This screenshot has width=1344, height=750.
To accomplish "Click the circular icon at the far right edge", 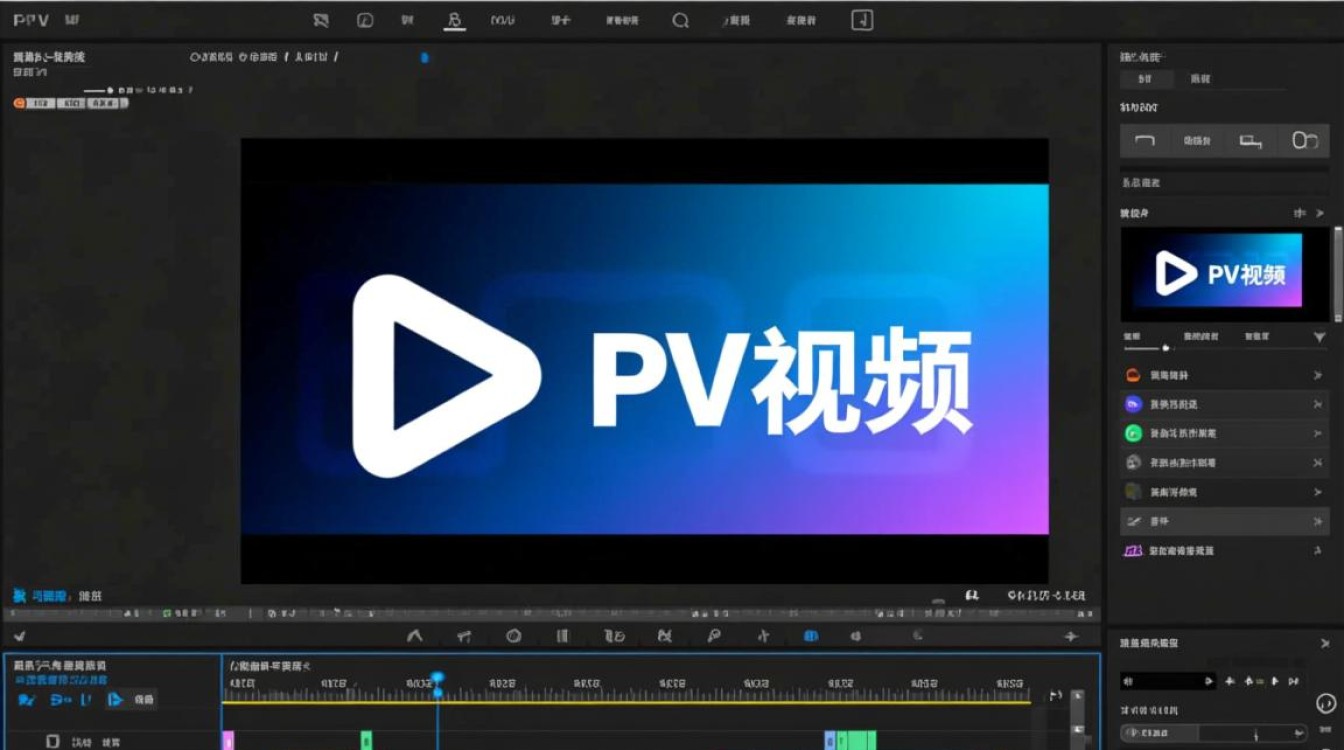I will pyautogui.click(x=1327, y=703).
